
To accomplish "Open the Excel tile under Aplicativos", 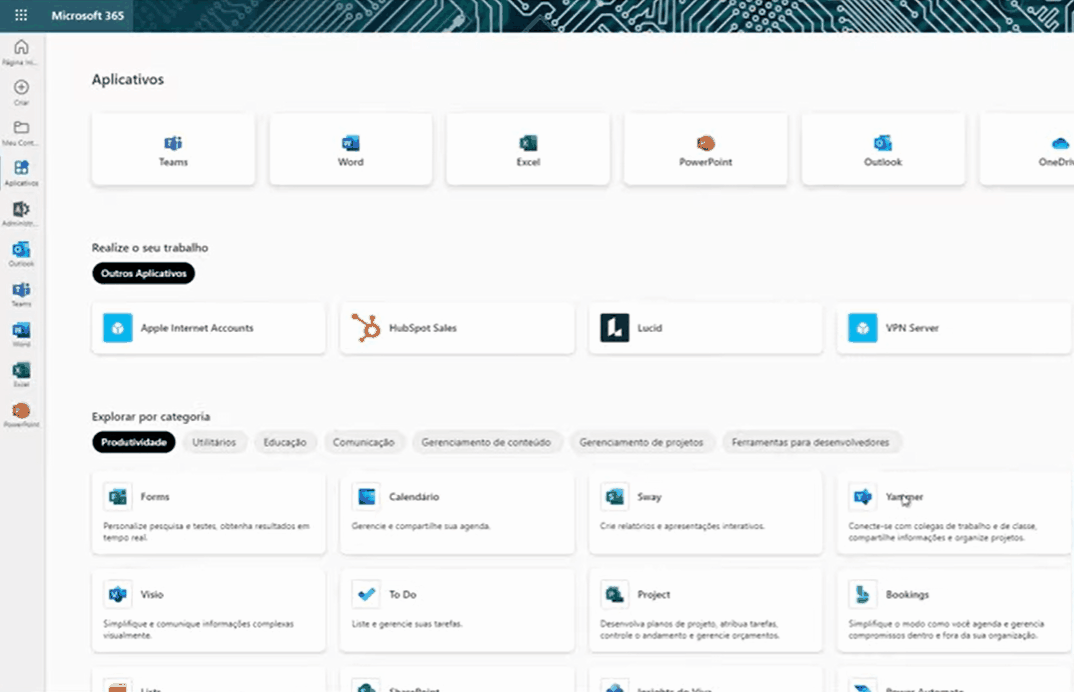I will pyautogui.click(x=528, y=149).
